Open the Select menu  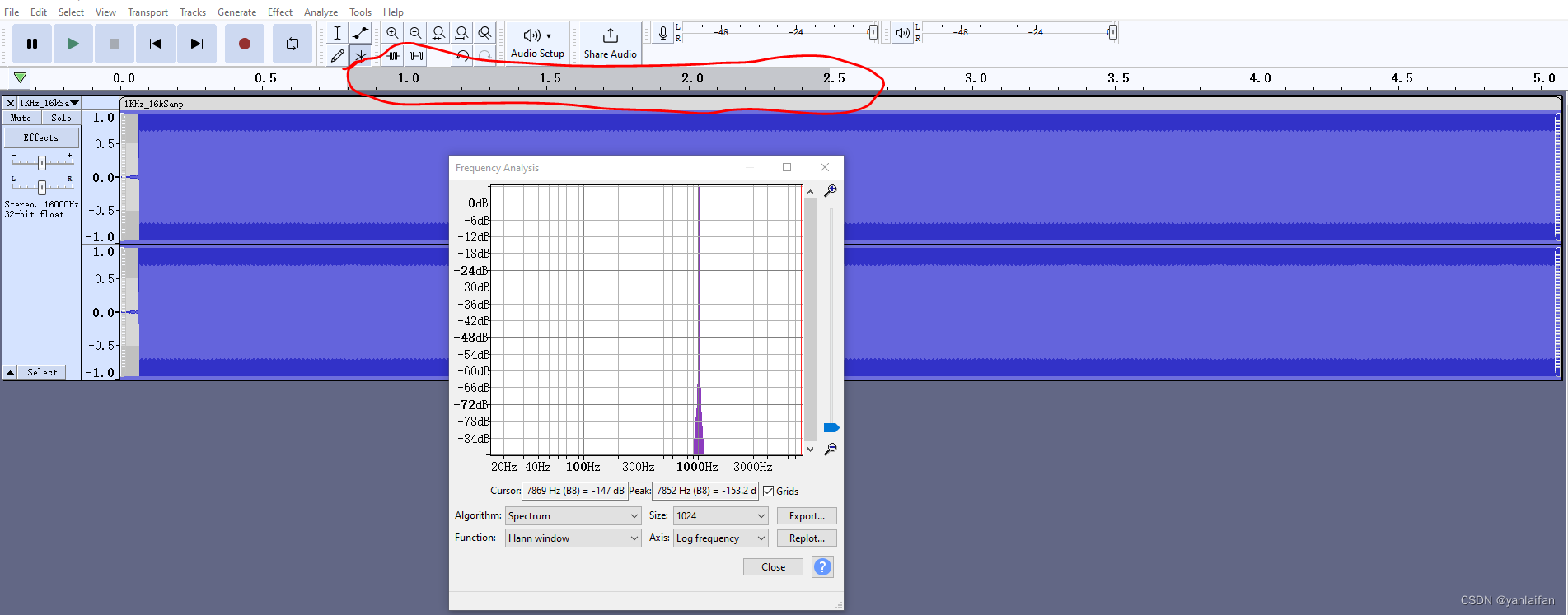[71, 12]
